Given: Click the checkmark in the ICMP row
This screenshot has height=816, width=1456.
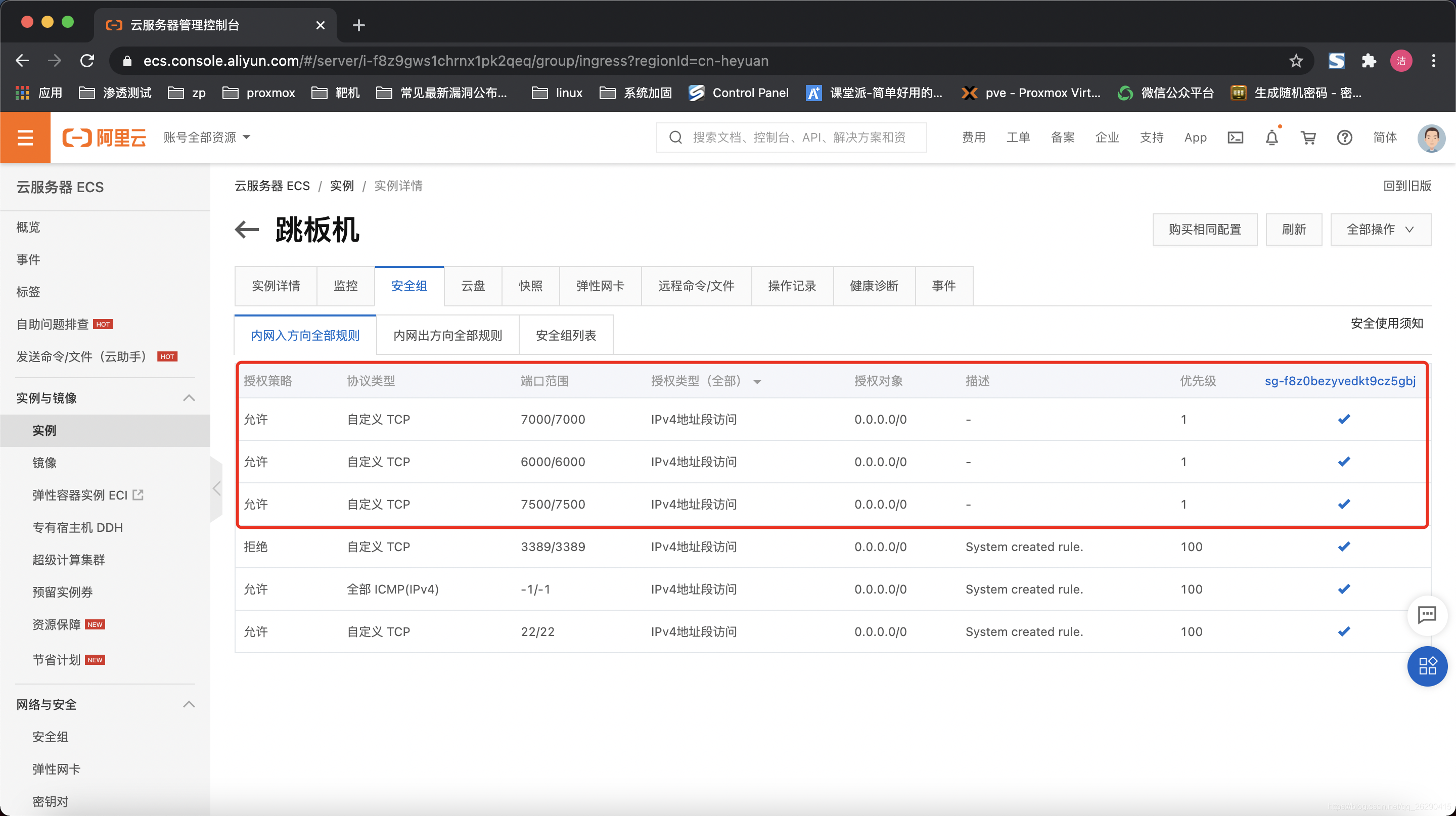Looking at the screenshot, I should coord(1344,589).
